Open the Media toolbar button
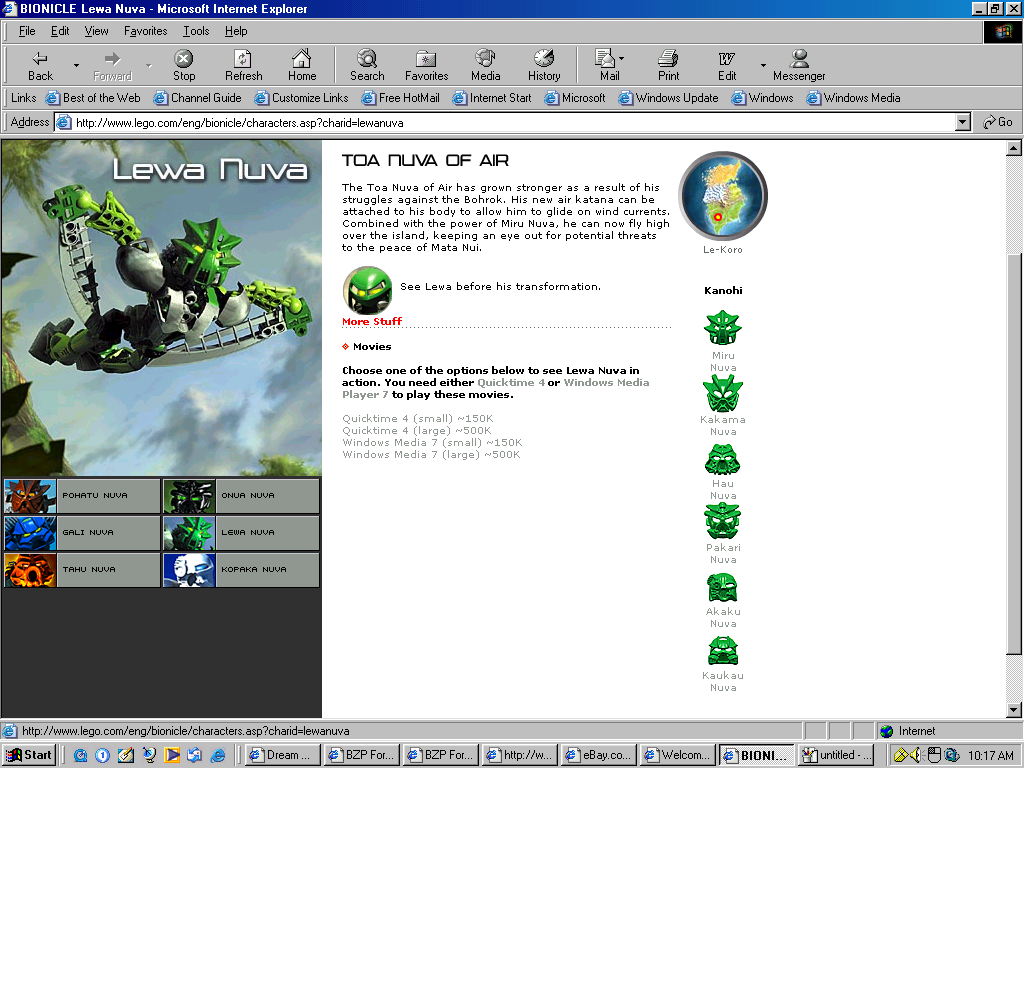The height and width of the screenshot is (1000, 1024). point(485,65)
